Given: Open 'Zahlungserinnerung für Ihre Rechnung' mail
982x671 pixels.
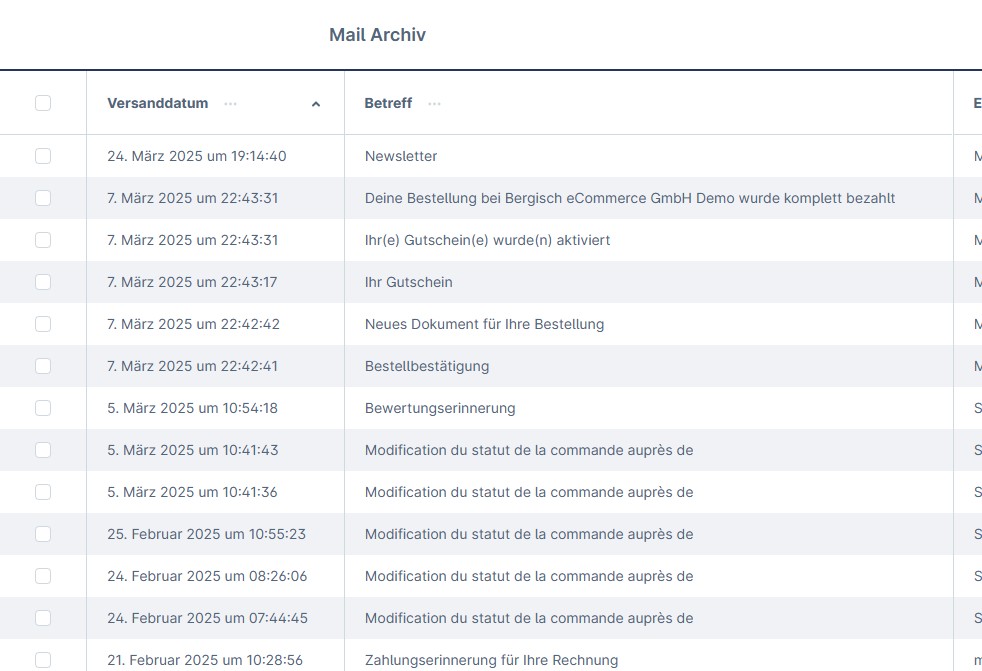Looking at the screenshot, I should click(x=491, y=660).
